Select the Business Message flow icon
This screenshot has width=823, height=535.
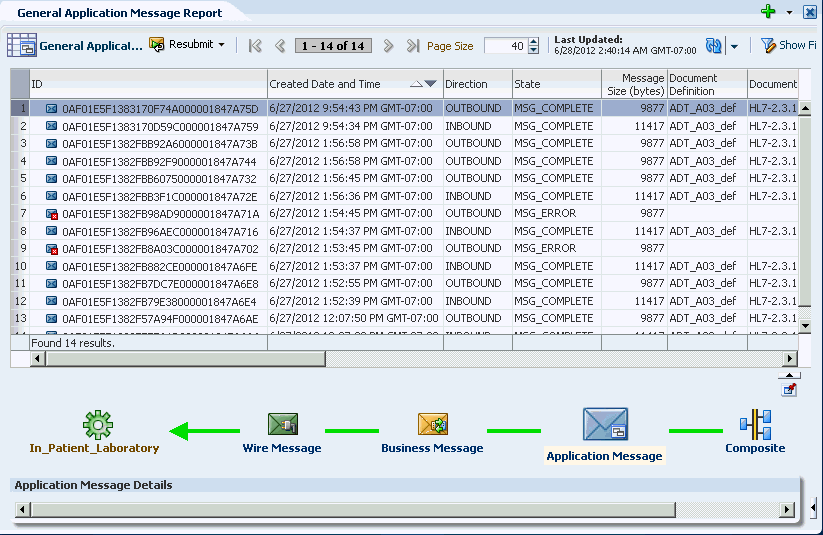click(x=433, y=424)
